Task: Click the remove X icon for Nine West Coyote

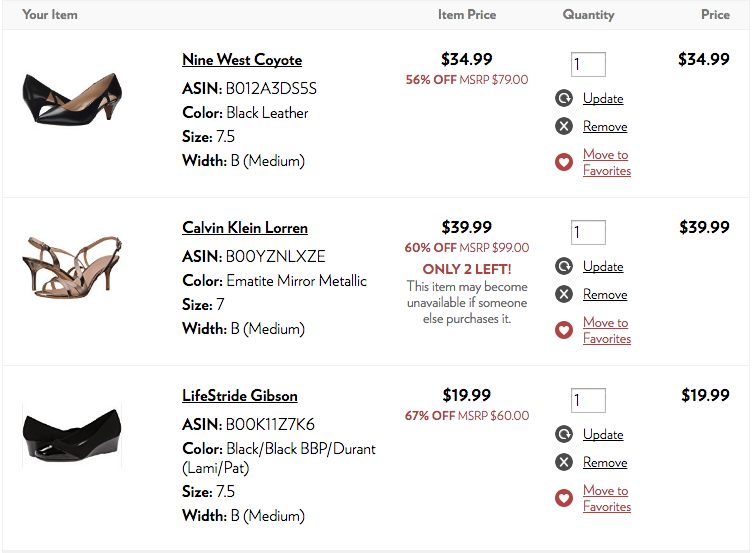Action: click(x=564, y=126)
